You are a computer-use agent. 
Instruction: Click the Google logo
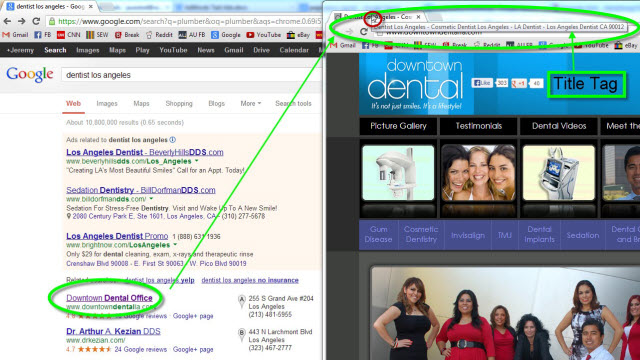[30, 74]
